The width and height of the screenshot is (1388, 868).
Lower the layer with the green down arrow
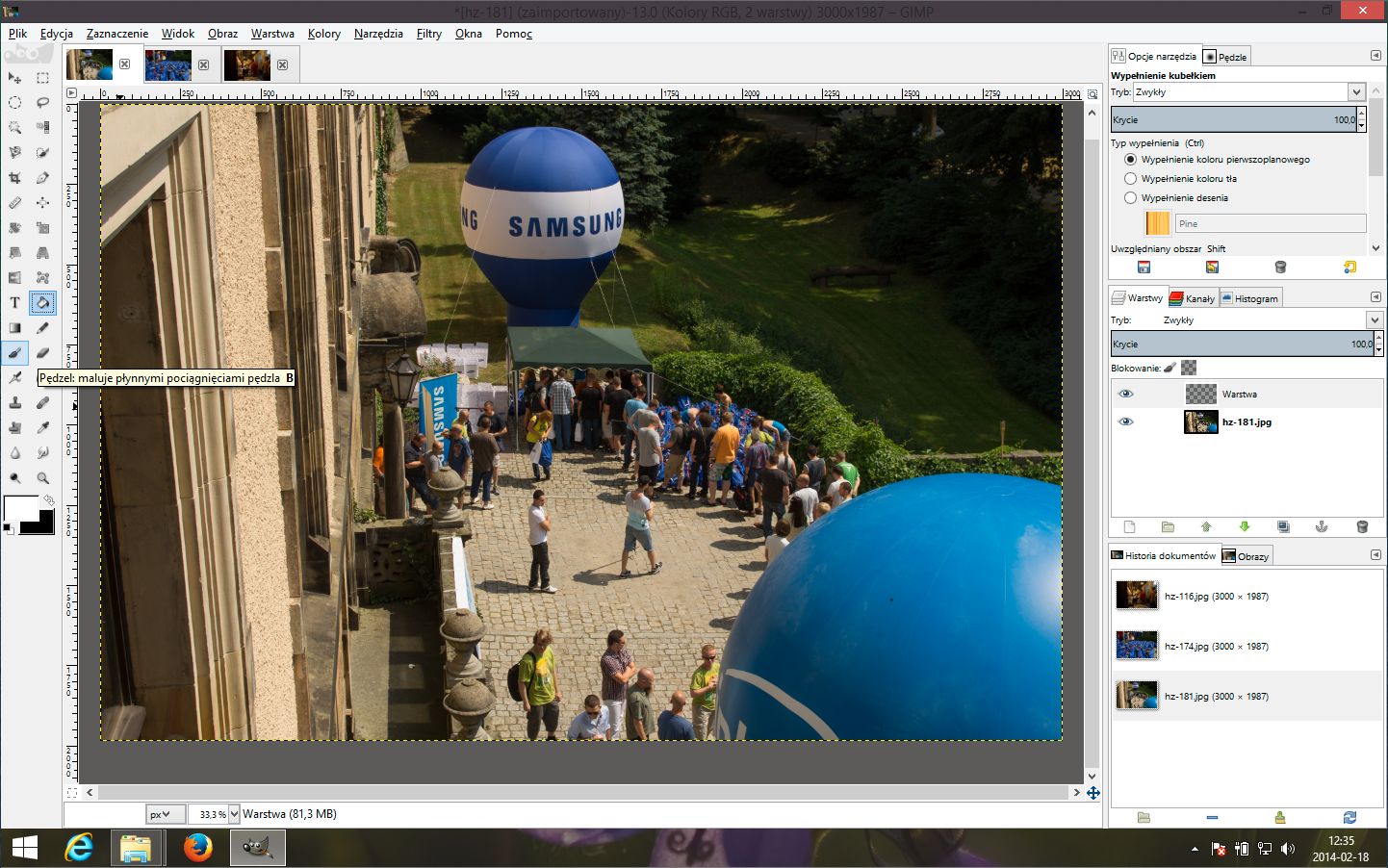[x=1245, y=527]
